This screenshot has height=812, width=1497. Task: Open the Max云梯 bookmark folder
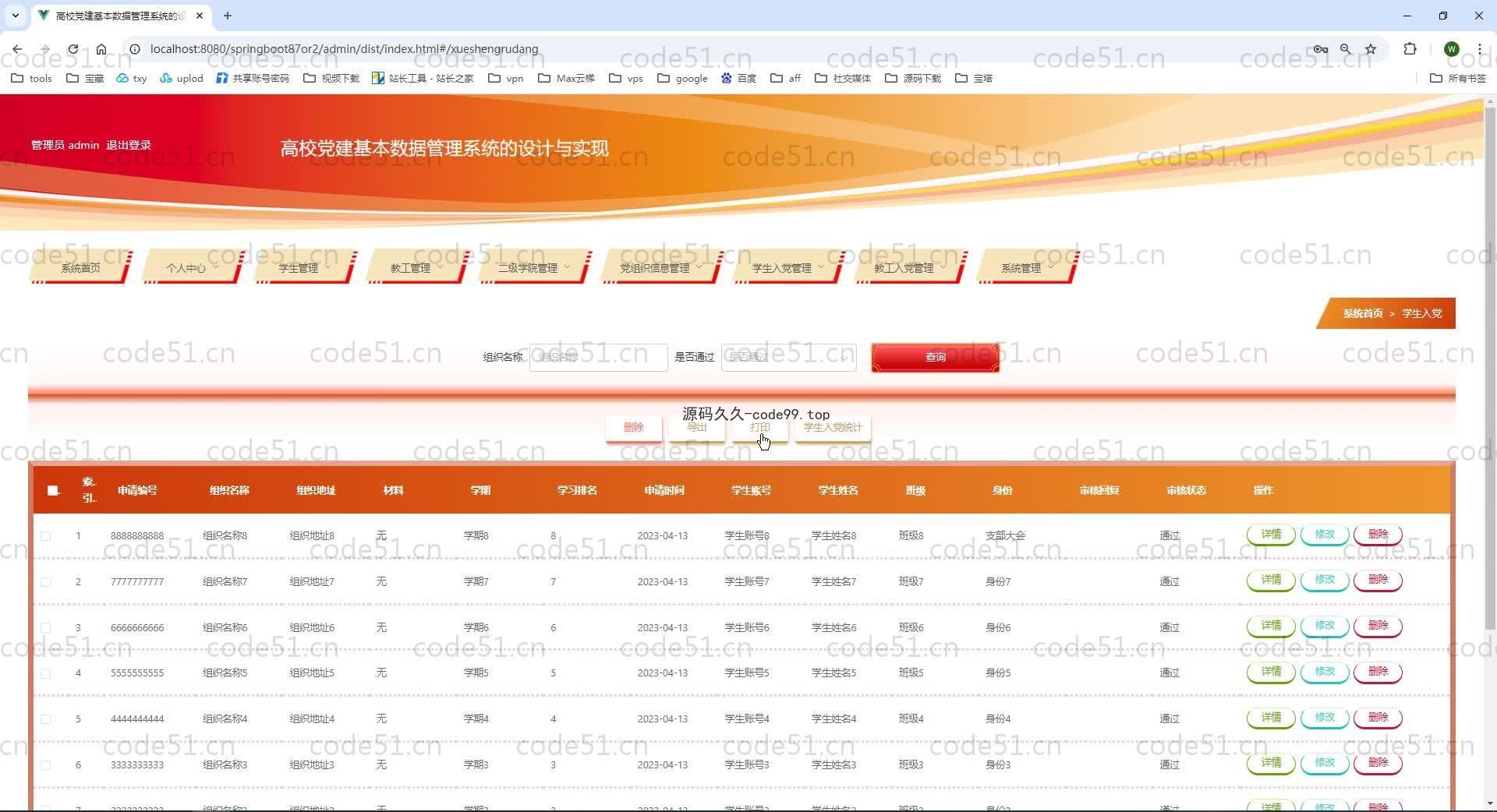567,78
